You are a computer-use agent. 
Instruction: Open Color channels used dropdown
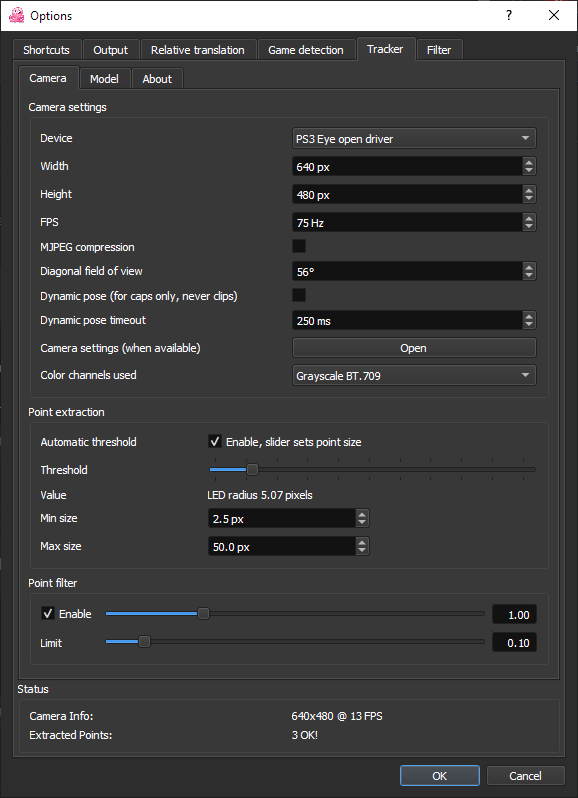pyautogui.click(x=414, y=376)
